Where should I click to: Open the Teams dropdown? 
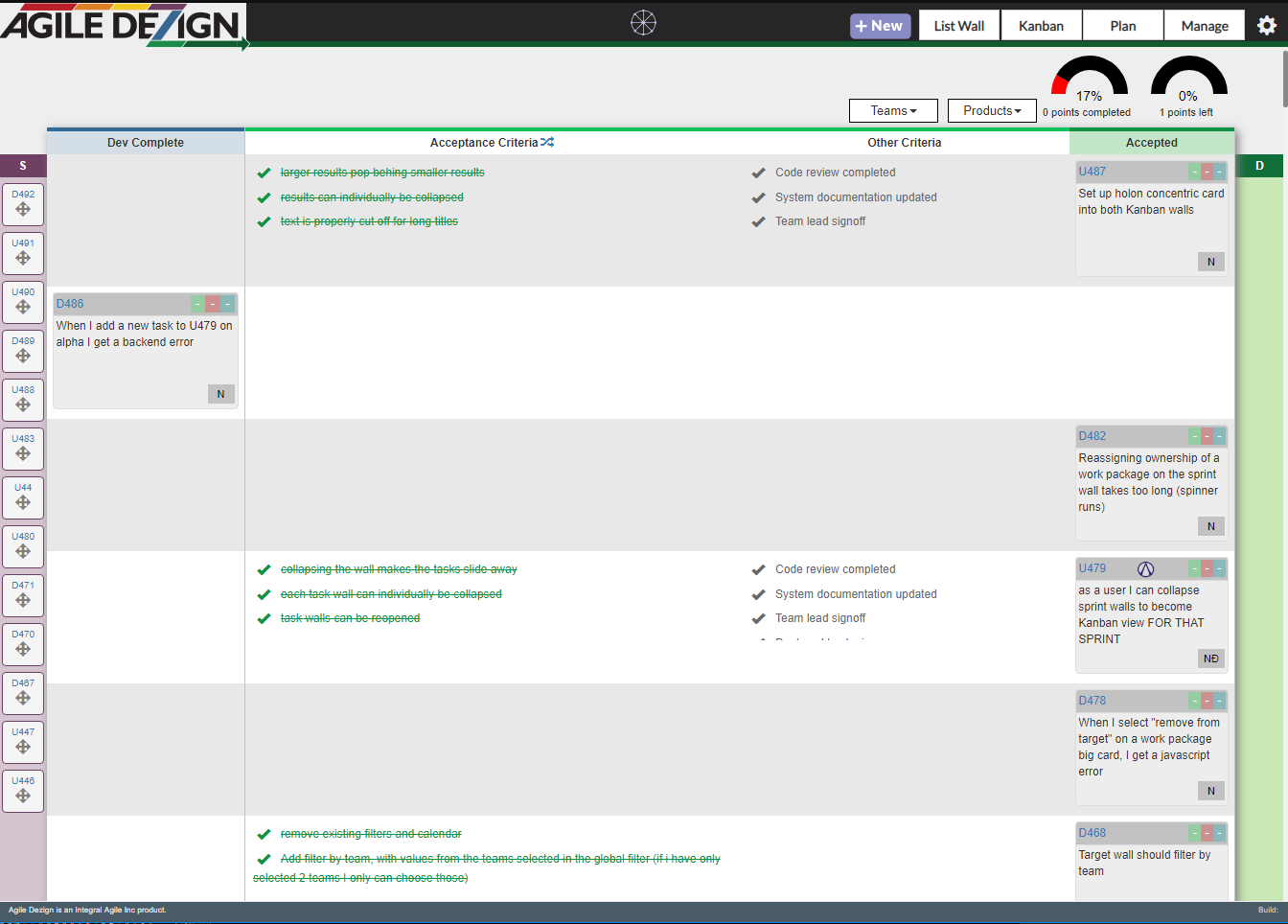pos(893,111)
